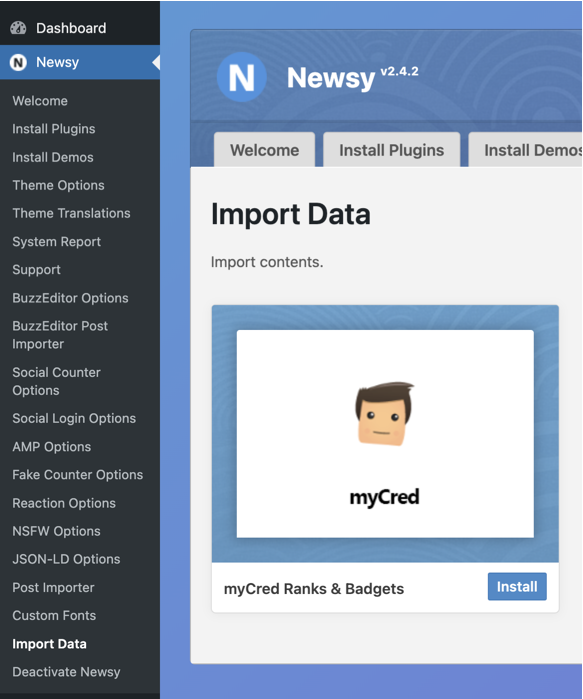
Task: Click the Import Data heading
Action: [x=291, y=214]
